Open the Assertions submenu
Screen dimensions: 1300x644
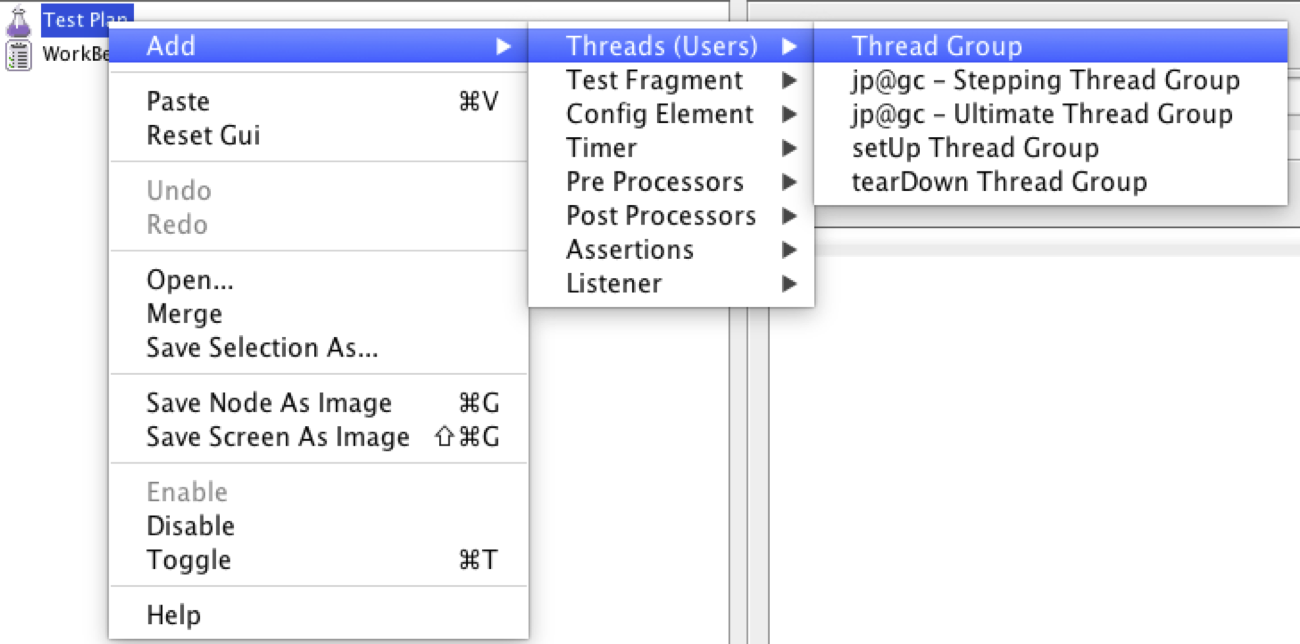630,250
